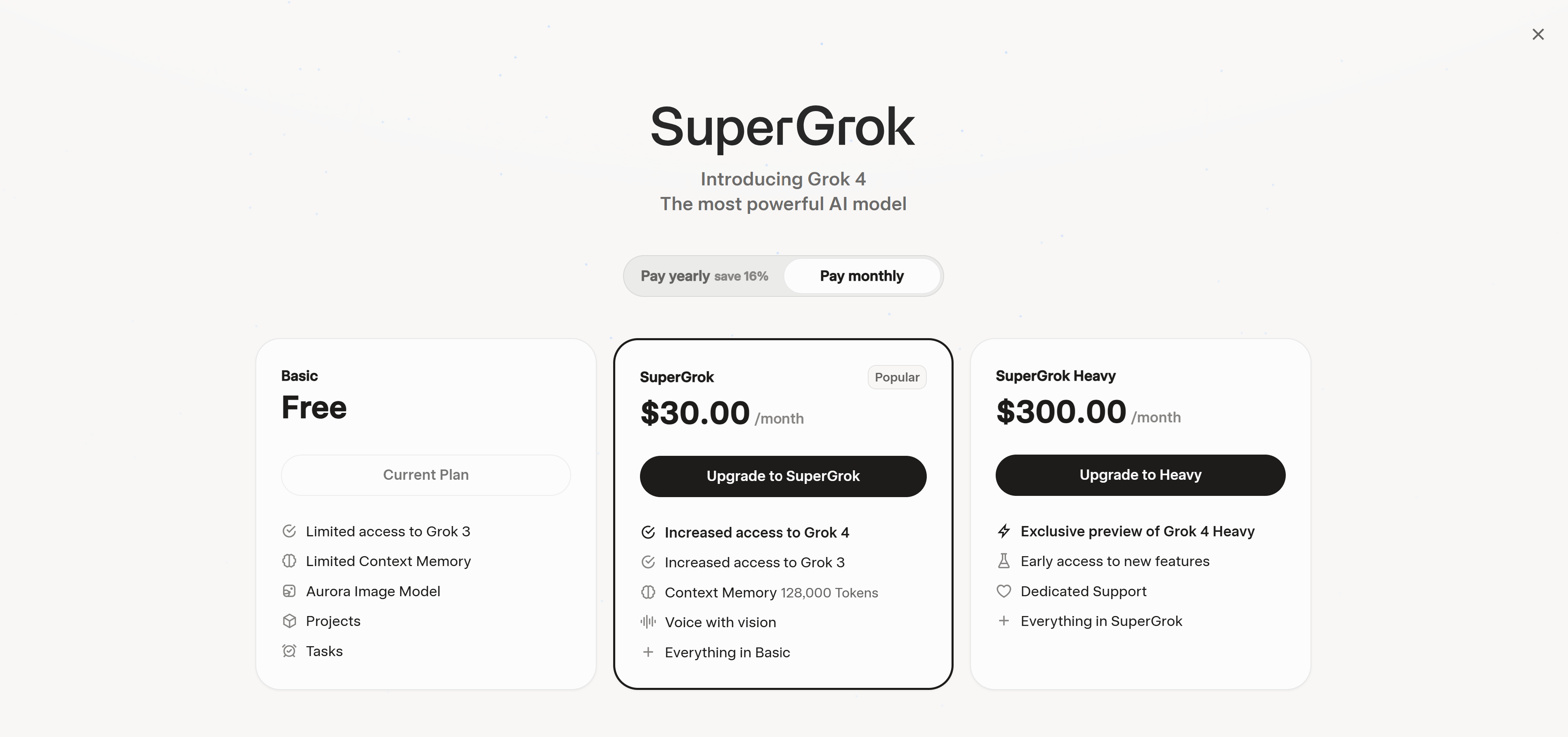Image resolution: width=1568 pixels, height=737 pixels.
Task: Click the Context Memory icon in the Basic plan
Action: click(290, 561)
